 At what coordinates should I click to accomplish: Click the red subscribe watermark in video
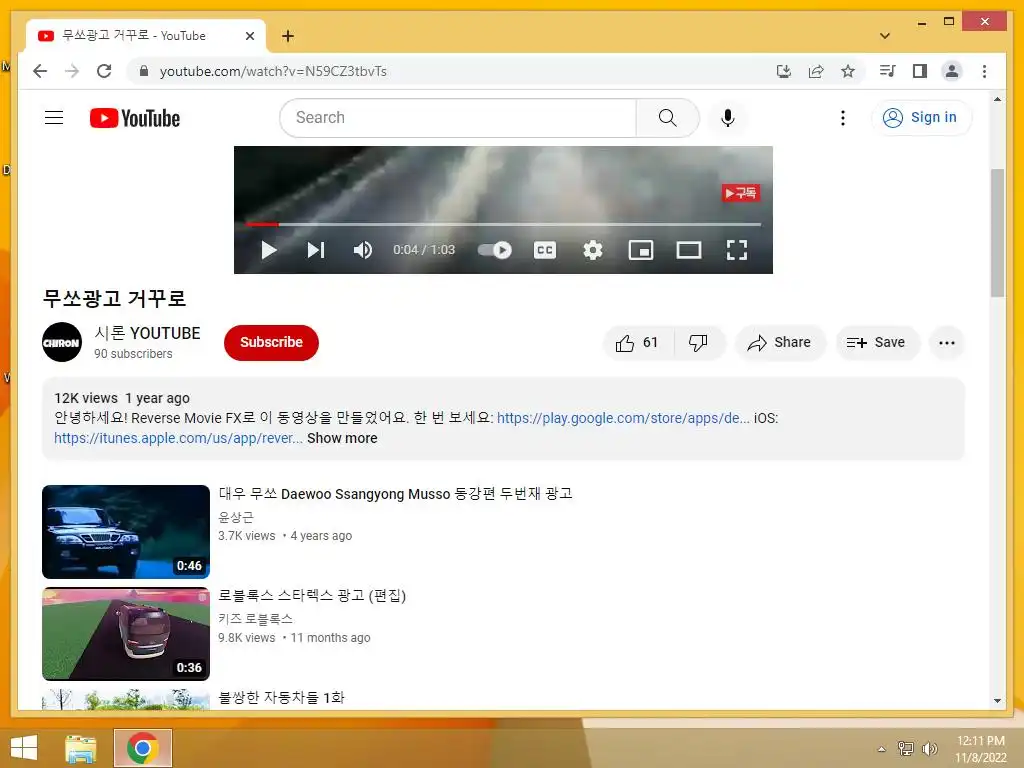741,193
